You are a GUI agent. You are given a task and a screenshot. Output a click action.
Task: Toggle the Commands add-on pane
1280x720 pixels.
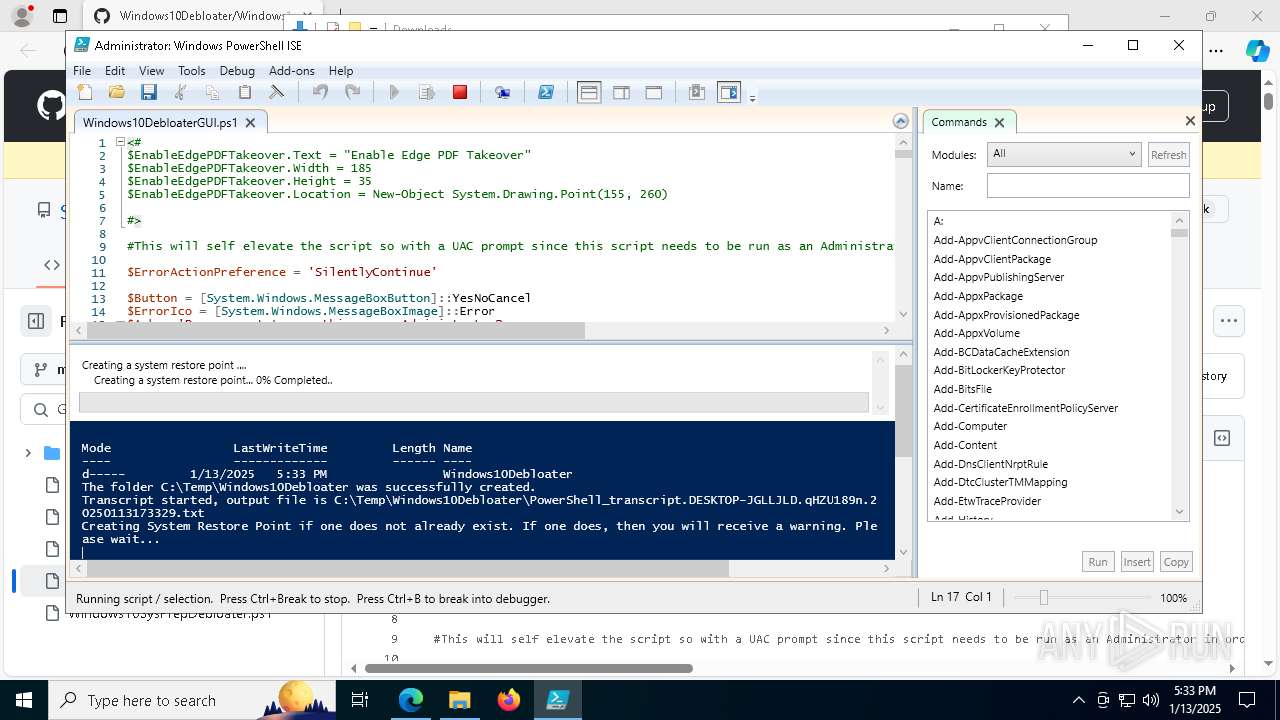[x=729, y=92]
